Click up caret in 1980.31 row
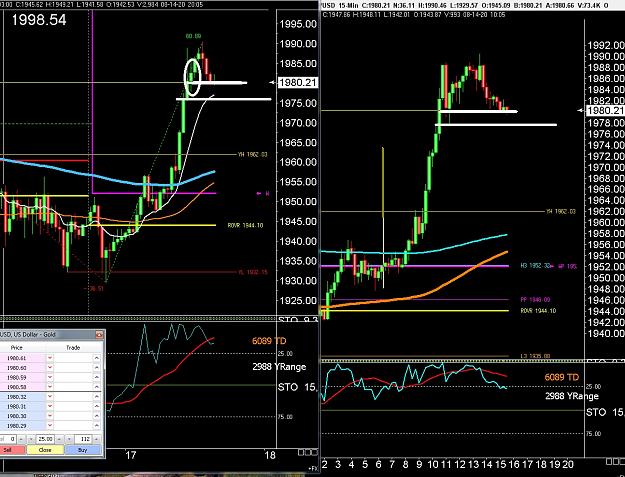Image resolution: width=625 pixels, height=477 pixels. (96, 406)
